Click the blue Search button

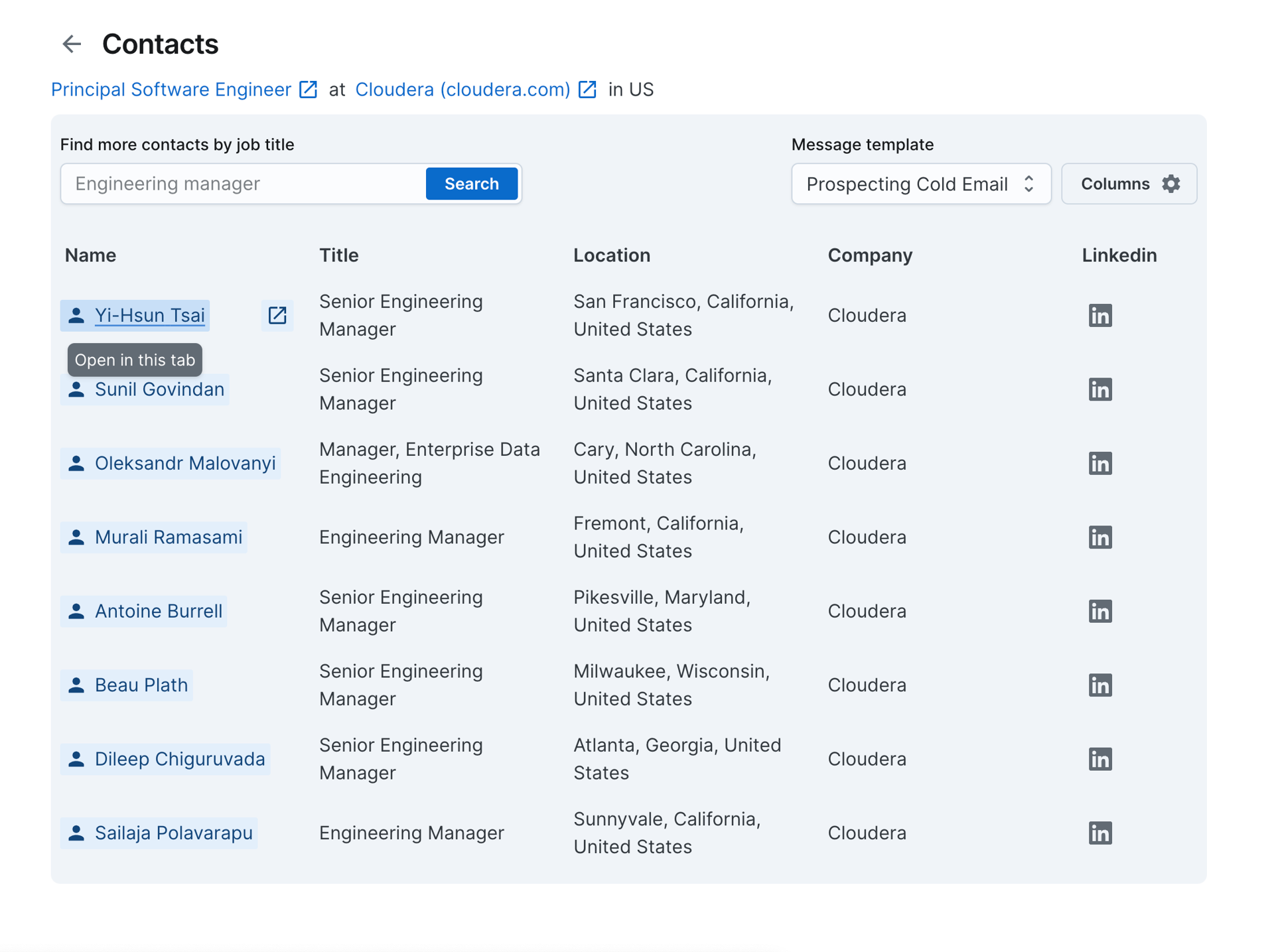pyautogui.click(x=472, y=184)
